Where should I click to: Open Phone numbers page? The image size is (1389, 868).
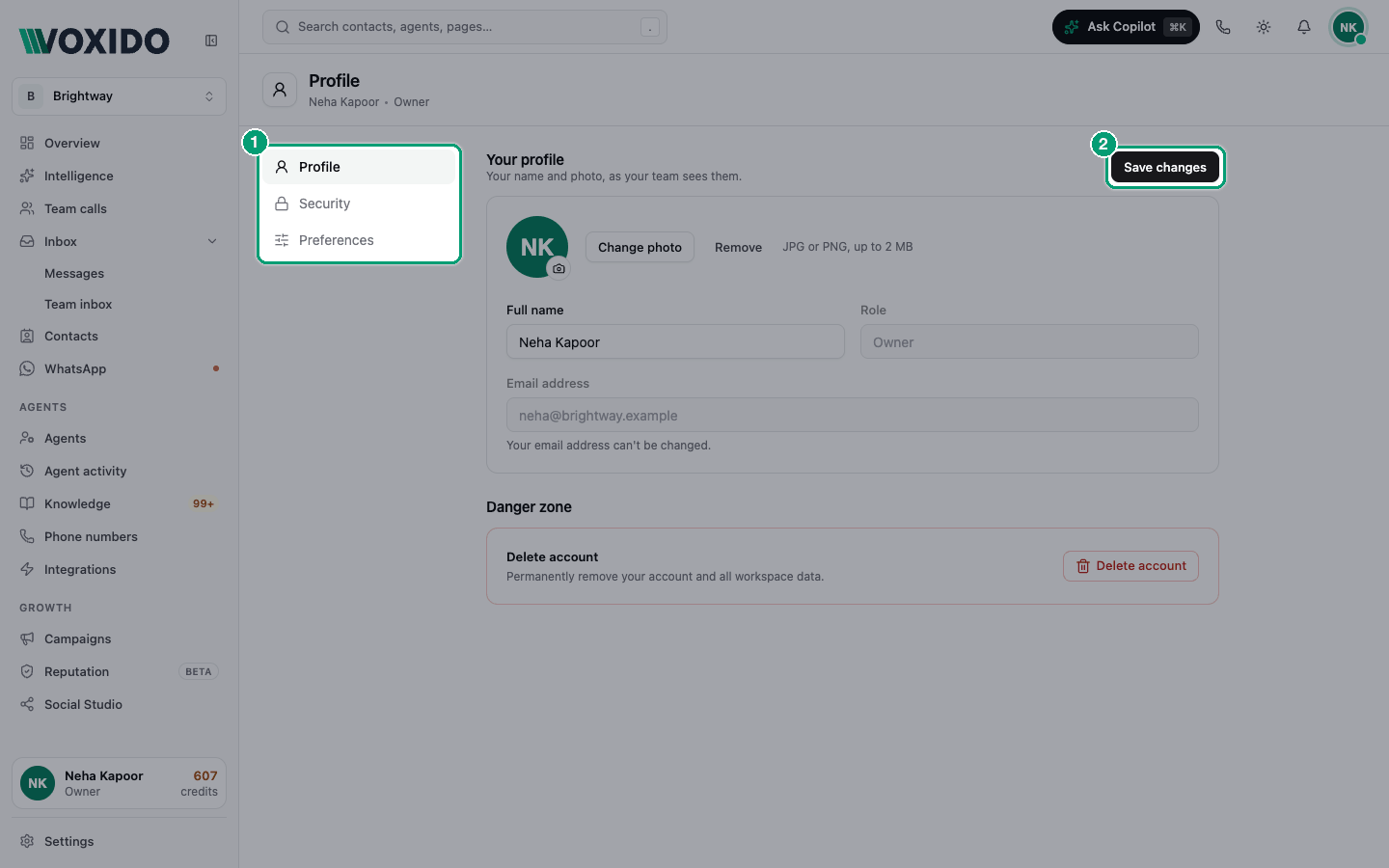tap(119, 536)
